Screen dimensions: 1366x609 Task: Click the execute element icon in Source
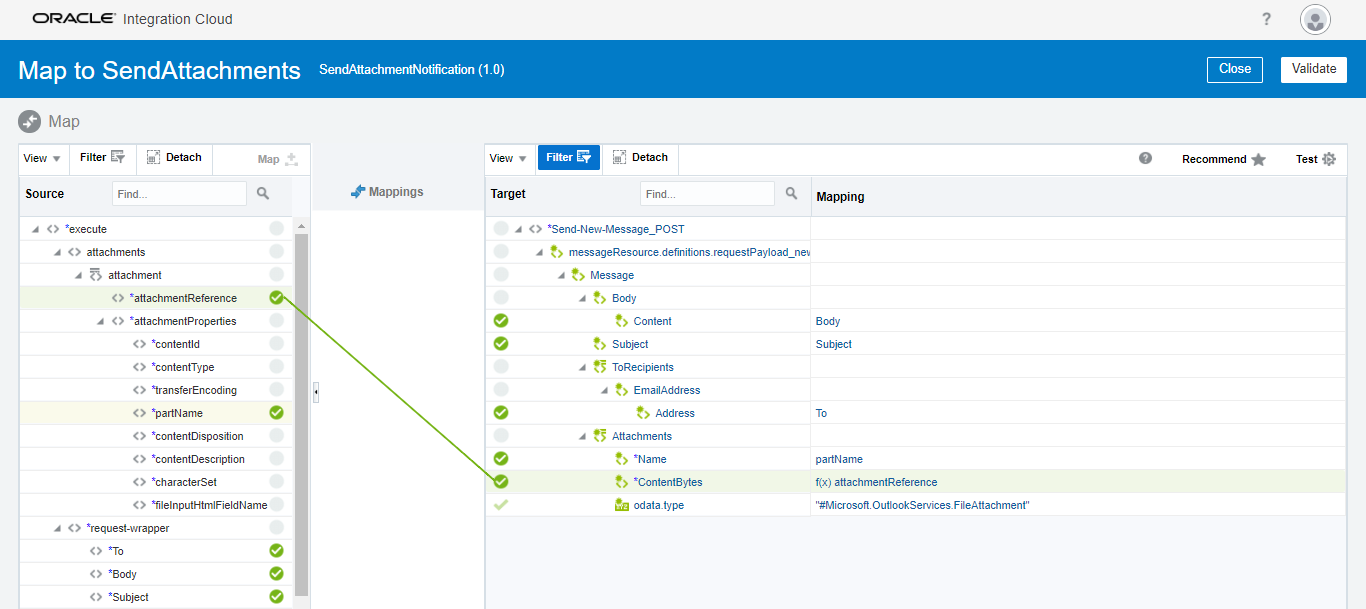coord(53,229)
